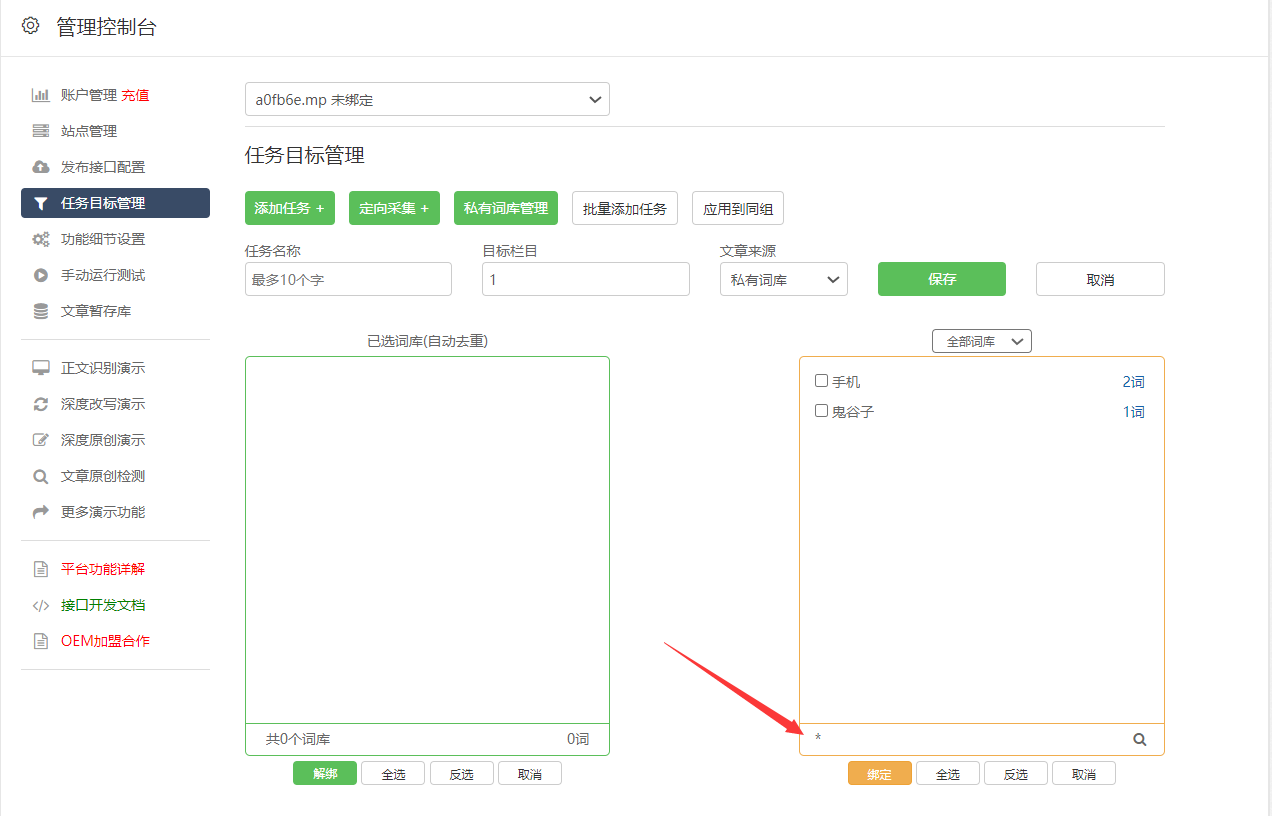Click the server icon next to 站点管理
The image size is (1272, 816).
click(x=41, y=131)
